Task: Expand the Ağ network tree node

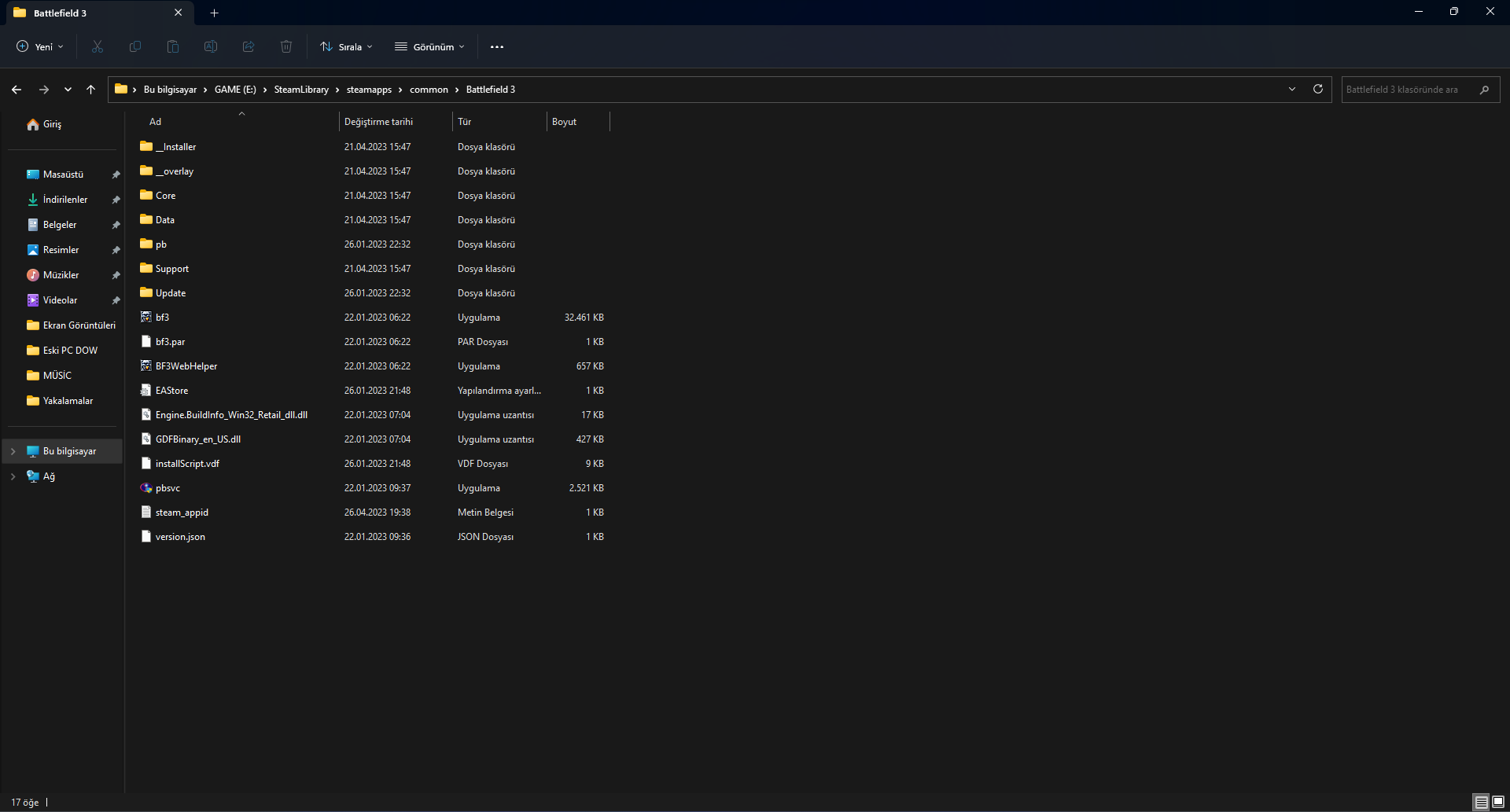Action: click(x=13, y=476)
